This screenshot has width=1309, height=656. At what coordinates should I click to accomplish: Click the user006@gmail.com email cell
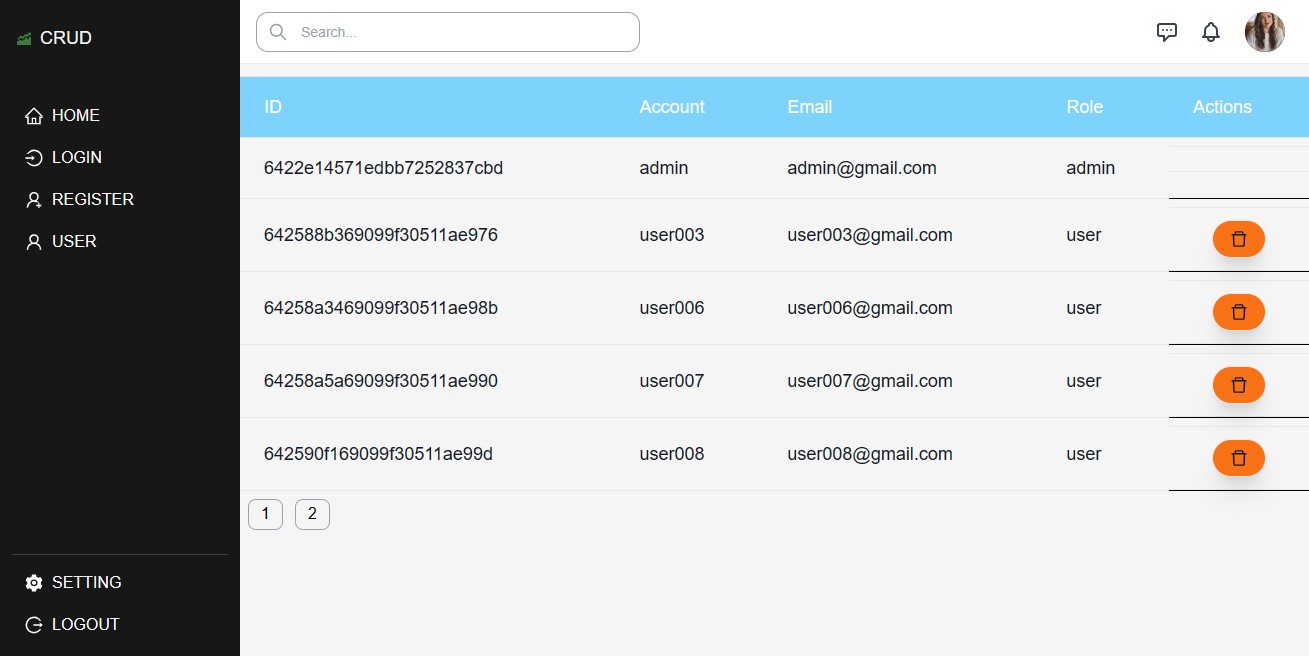[x=870, y=308]
